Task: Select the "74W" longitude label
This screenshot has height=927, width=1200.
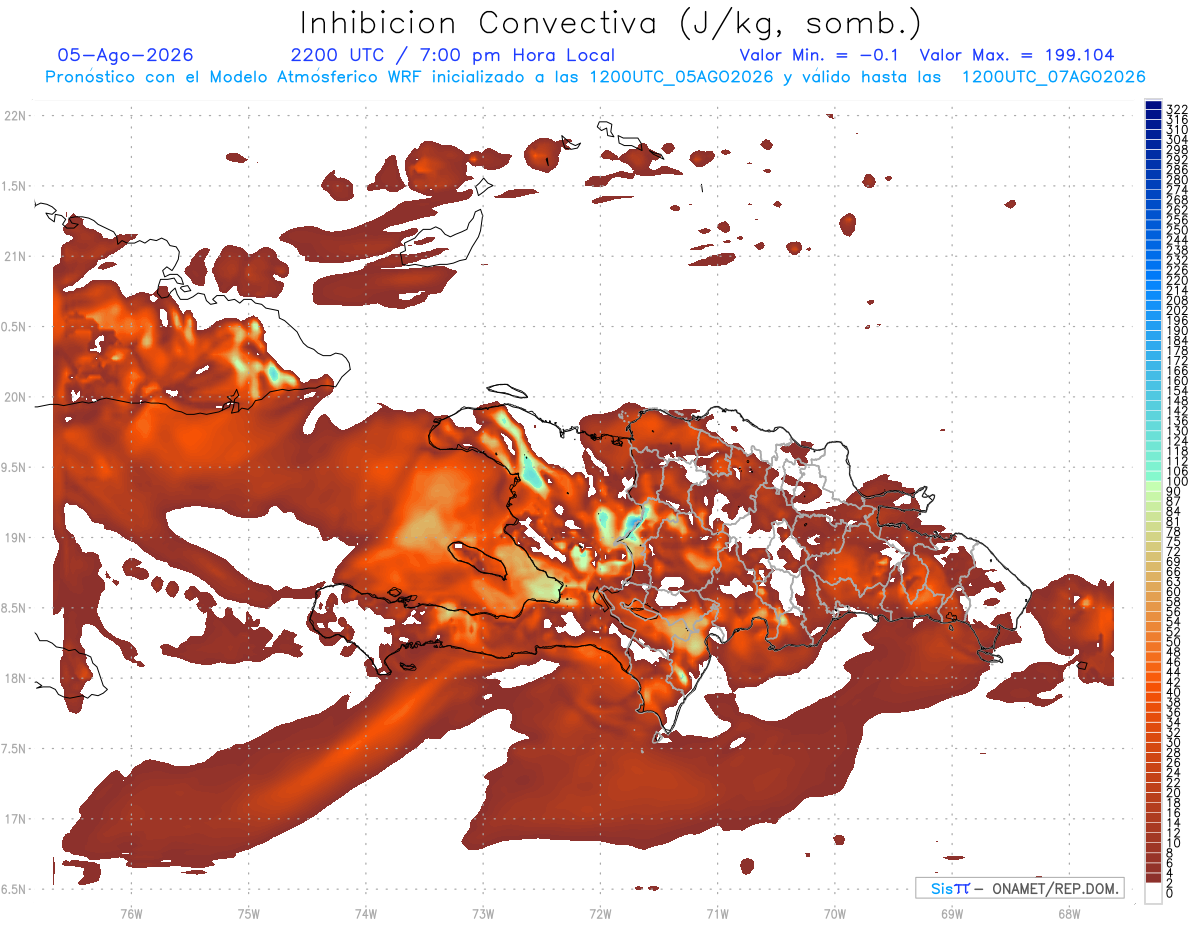Action: tap(365, 913)
